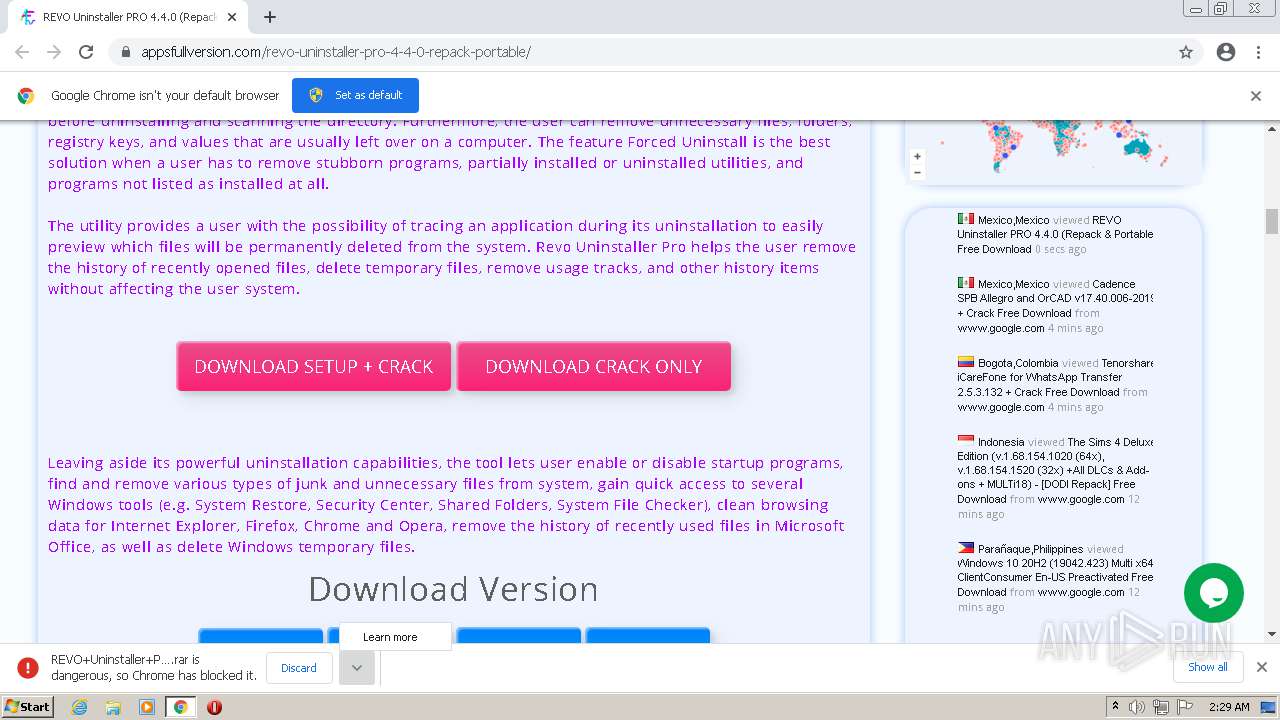Click the Philippines flag in visitor feed

pos(966,548)
